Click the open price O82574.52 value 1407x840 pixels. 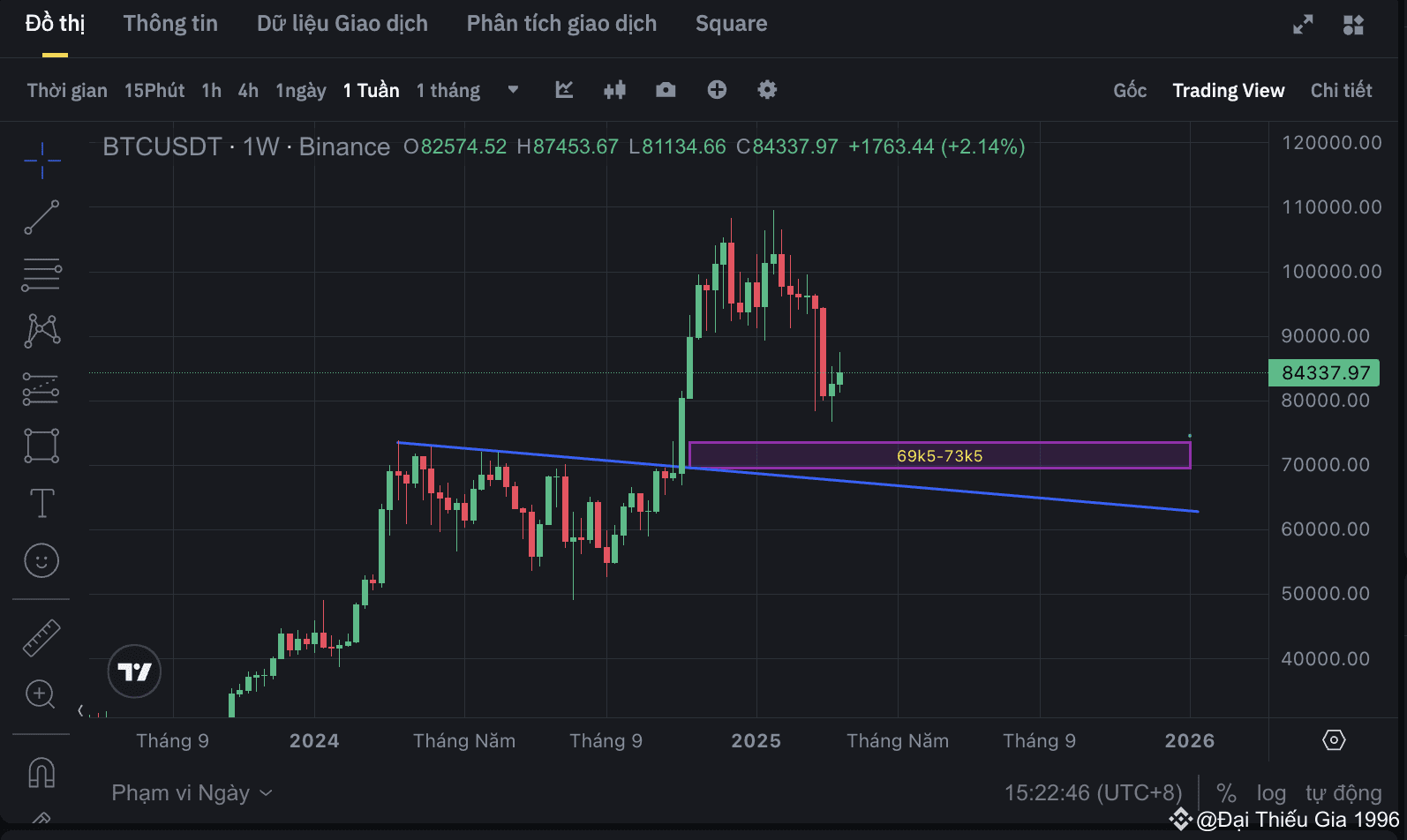[455, 146]
